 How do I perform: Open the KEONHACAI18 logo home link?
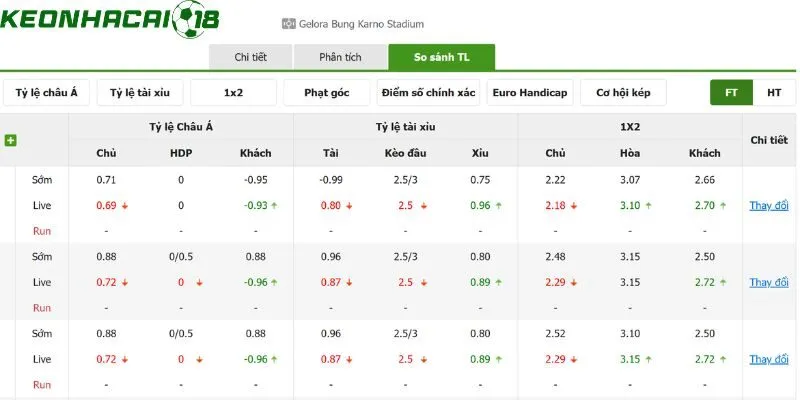110,19
